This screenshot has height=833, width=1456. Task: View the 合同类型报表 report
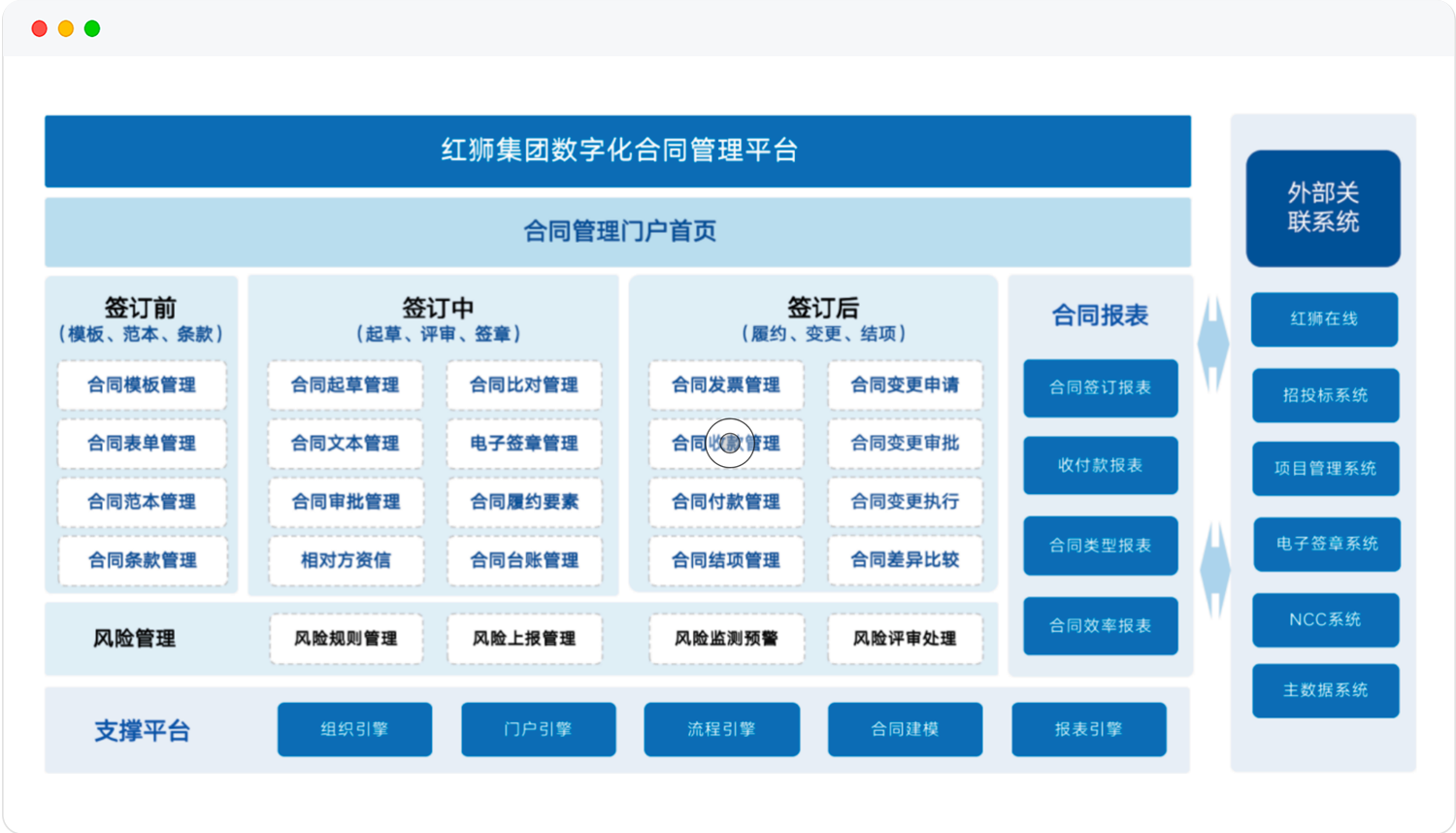tap(1100, 546)
